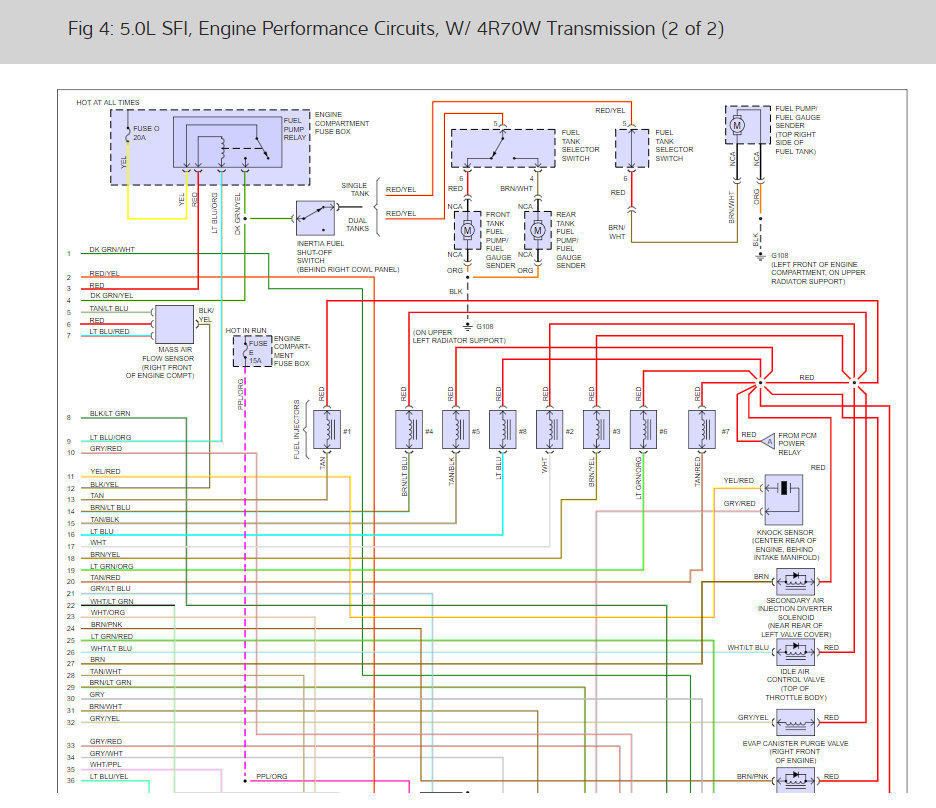Viewport: 936px width, 808px height.
Task: Click the INERTIA FUEL SHUT-OFF SWITCH label
Action: point(348,257)
